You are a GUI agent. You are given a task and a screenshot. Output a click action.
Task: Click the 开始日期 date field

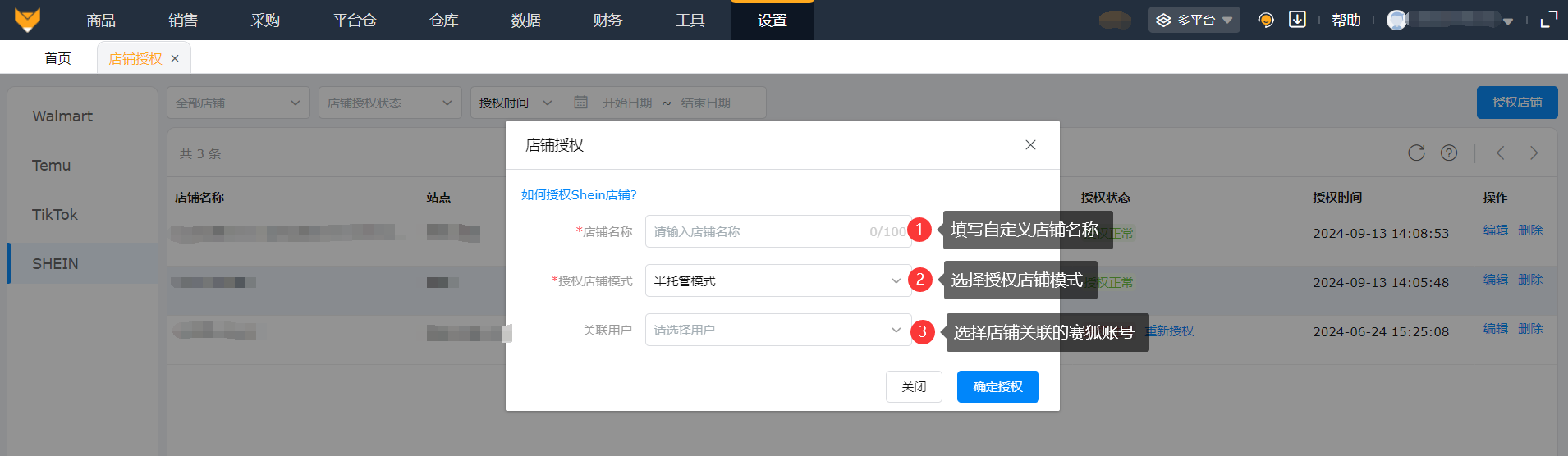pyautogui.click(x=627, y=103)
